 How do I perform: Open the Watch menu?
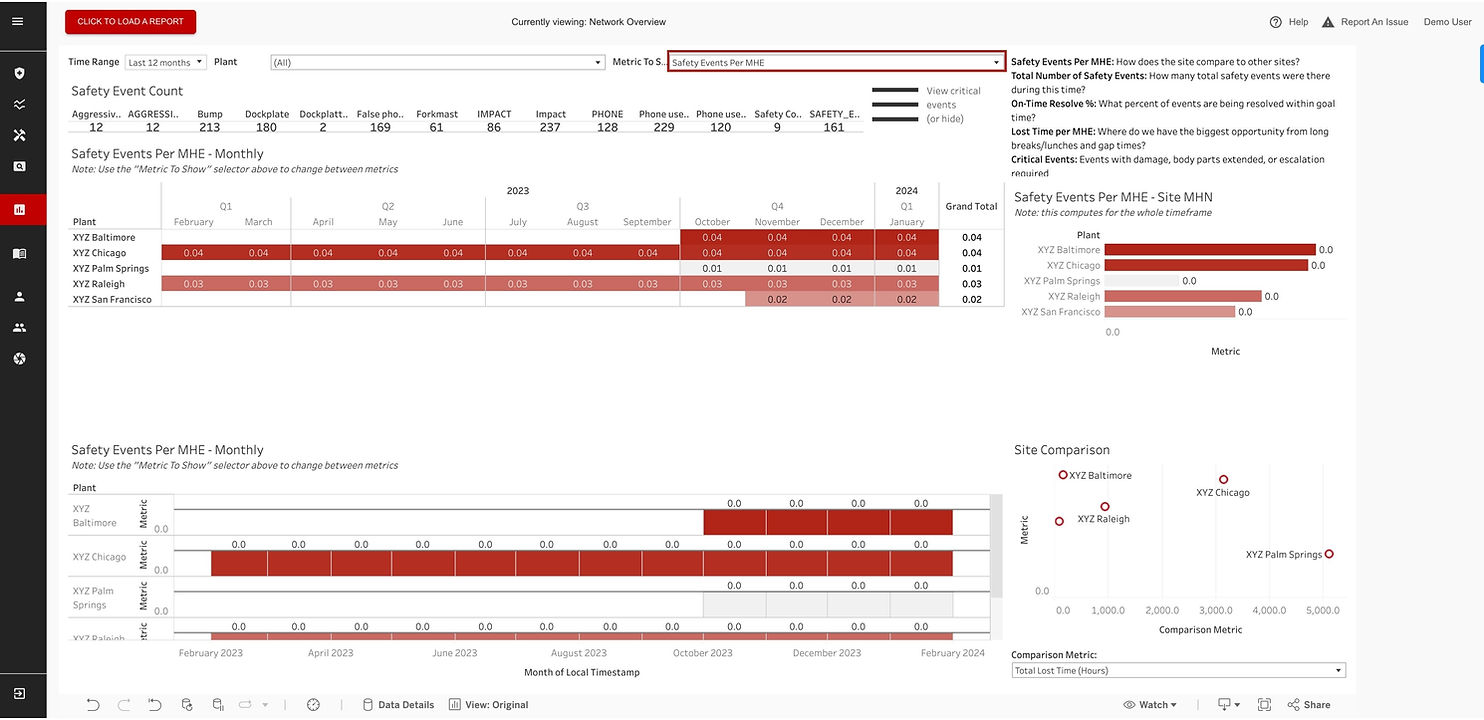(1150, 705)
